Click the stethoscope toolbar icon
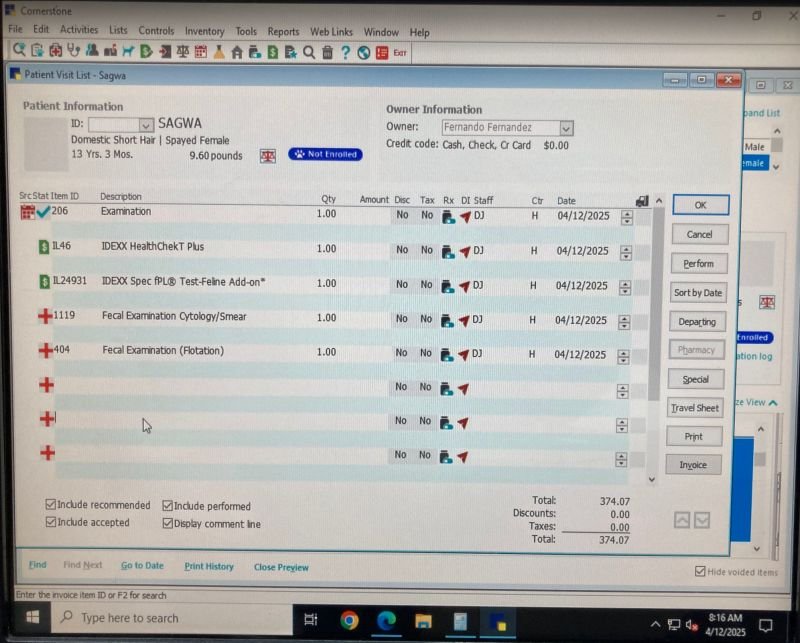This screenshot has width=800, height=643. (74, 51)
